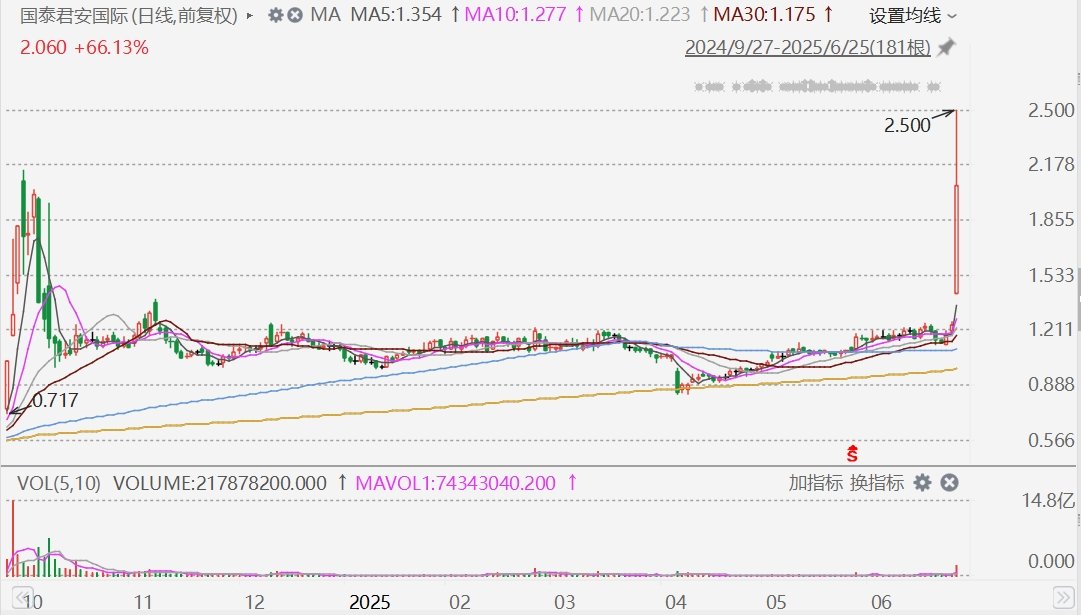The width and height of the screenshot is (1081, 615).
Task: Expand the 国泰君安国际 chart-type arrow
Action: [x=250, y=15]
